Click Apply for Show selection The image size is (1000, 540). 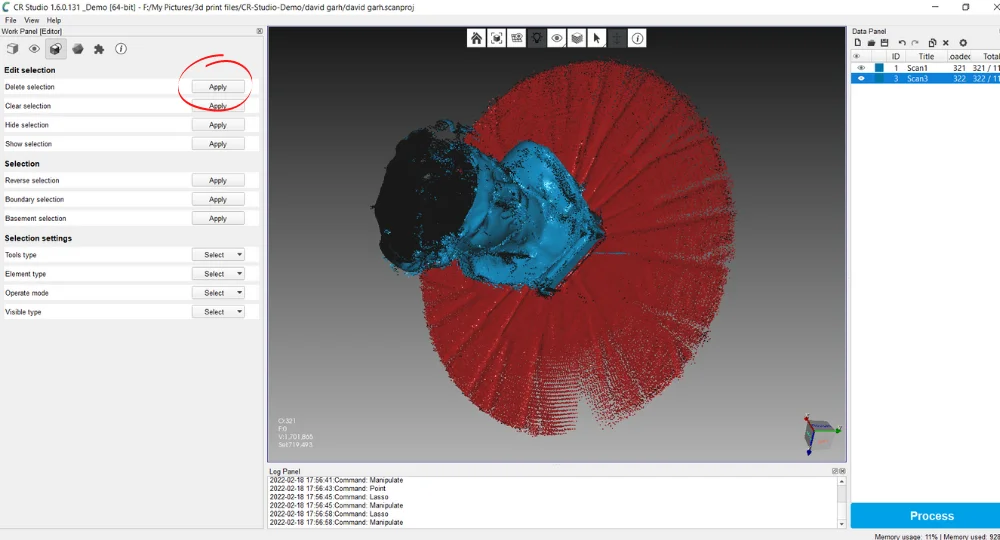218,144
